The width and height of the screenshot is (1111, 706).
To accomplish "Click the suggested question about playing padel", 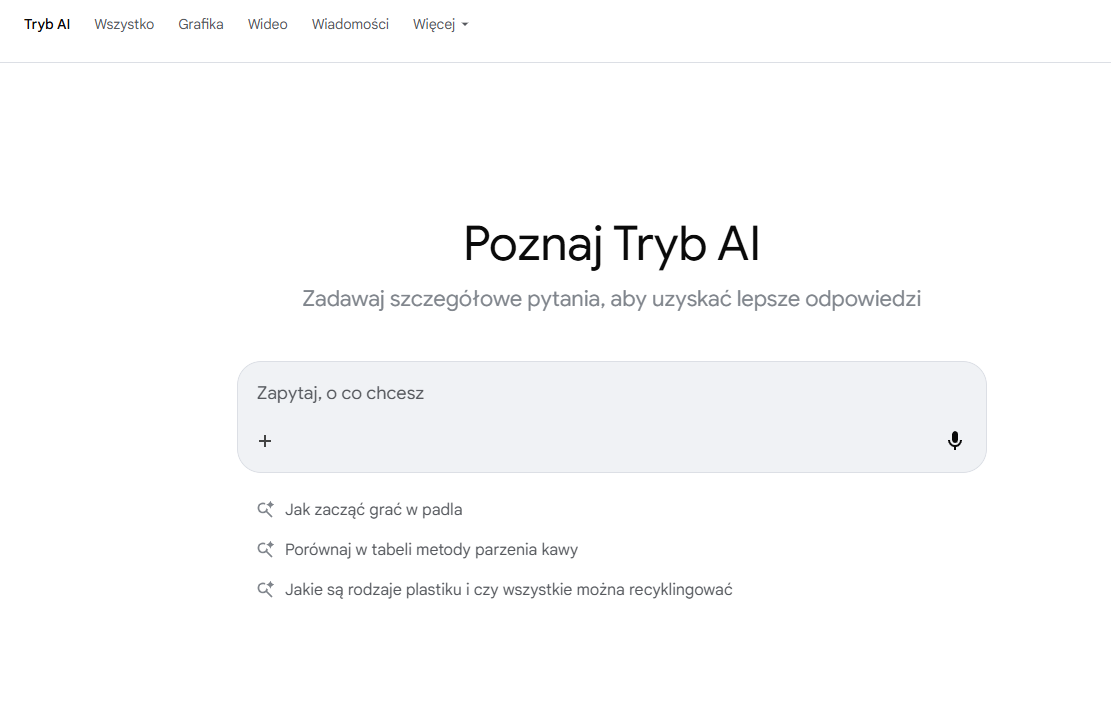I will pyautogui.click(x=374, y=509).
